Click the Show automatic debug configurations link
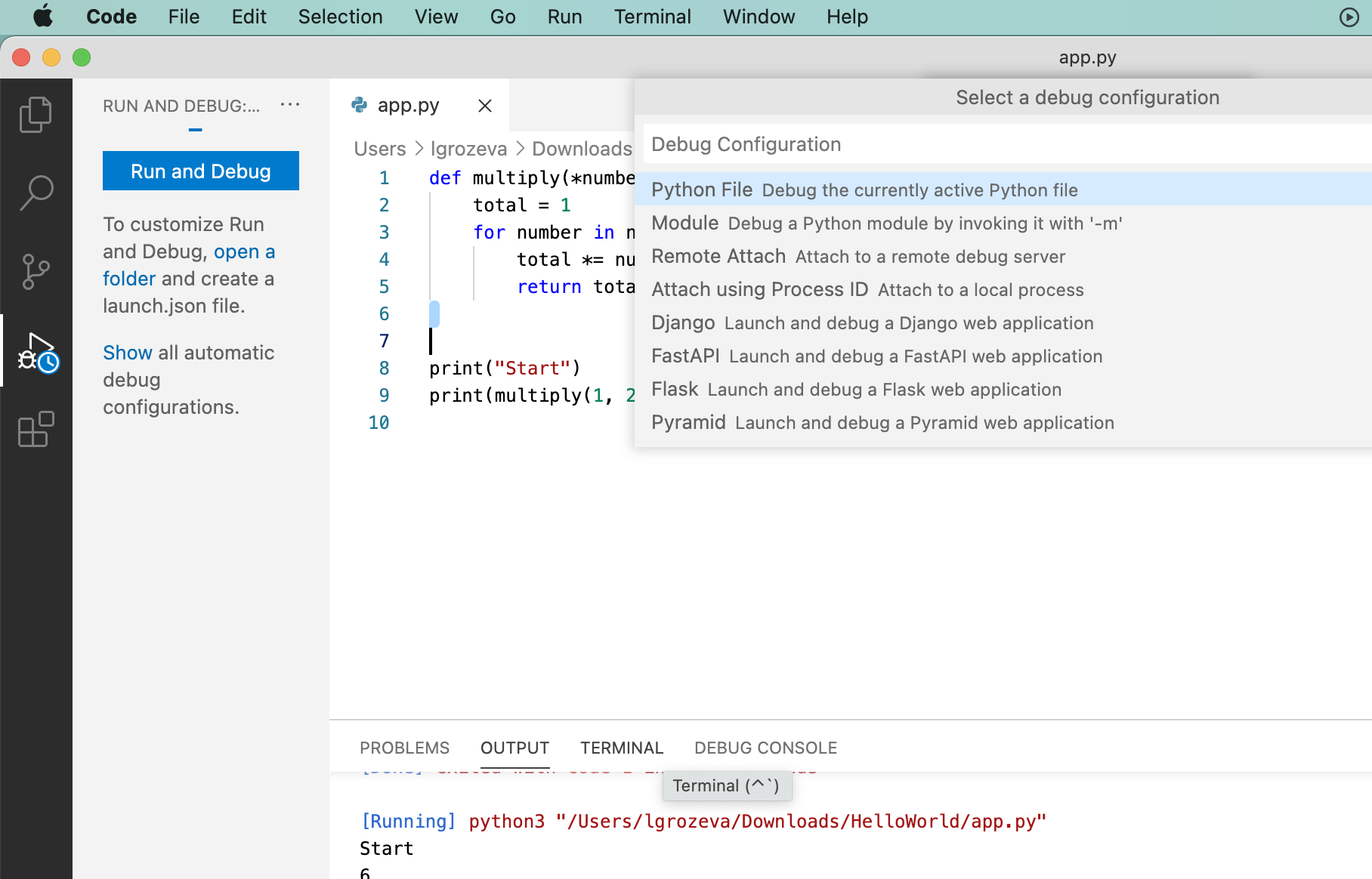 pos(128,353)
